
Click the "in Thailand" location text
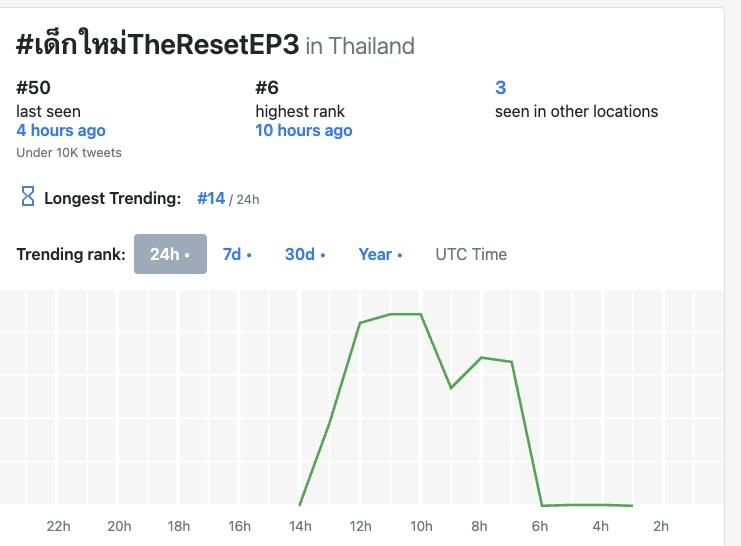[360, 46]
